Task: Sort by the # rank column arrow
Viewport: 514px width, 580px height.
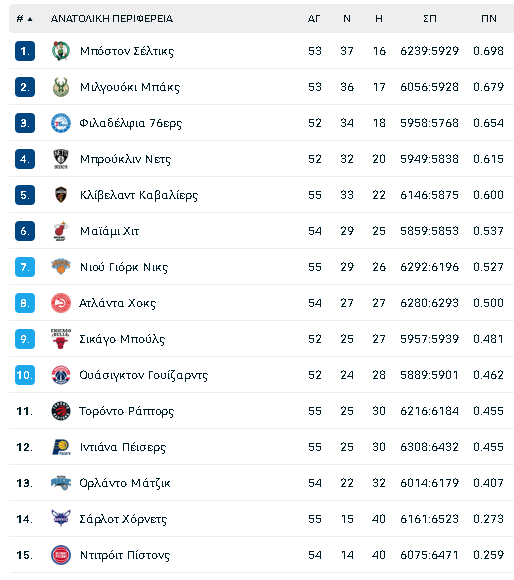Action: click(30, 19)
